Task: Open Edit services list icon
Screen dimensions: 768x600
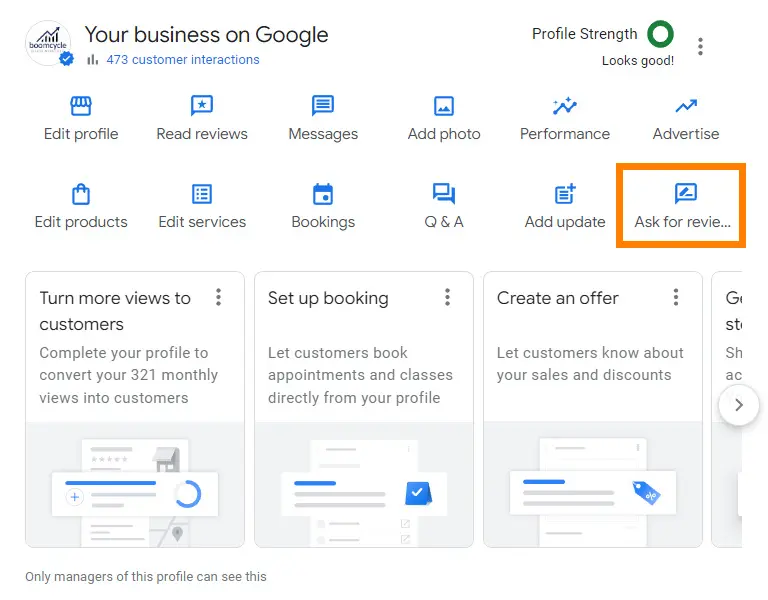Action: click(202, 194)
